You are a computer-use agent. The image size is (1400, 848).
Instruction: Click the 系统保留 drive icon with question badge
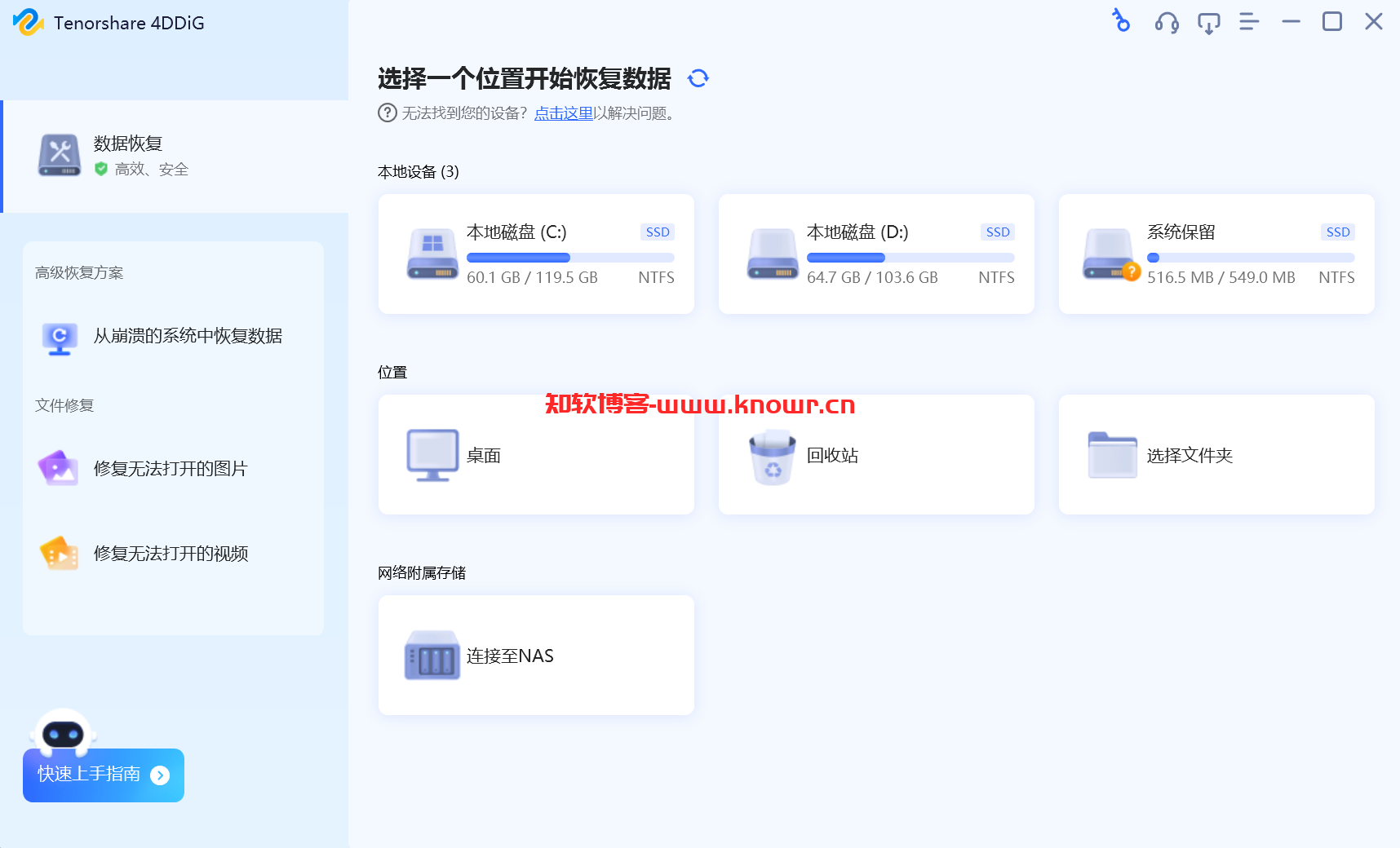tap(1110, 254)
